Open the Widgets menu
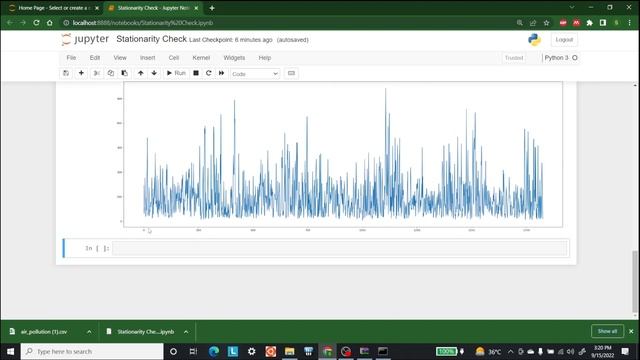This screenshot has width=640, height=360. [x=234, y=58]
